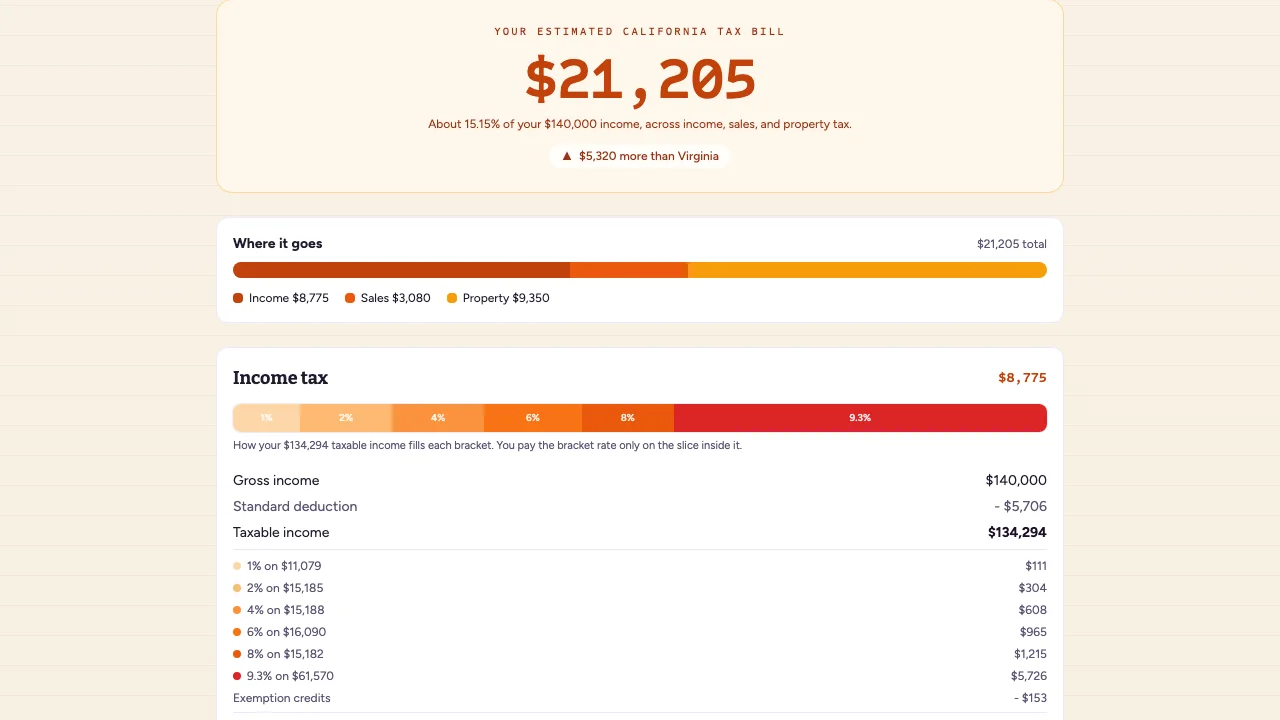Click the "How your $134,294 taxable income fills" caption
Image resolution: width=1280 pixels, height=720 pixels.
tap(487, 446)
